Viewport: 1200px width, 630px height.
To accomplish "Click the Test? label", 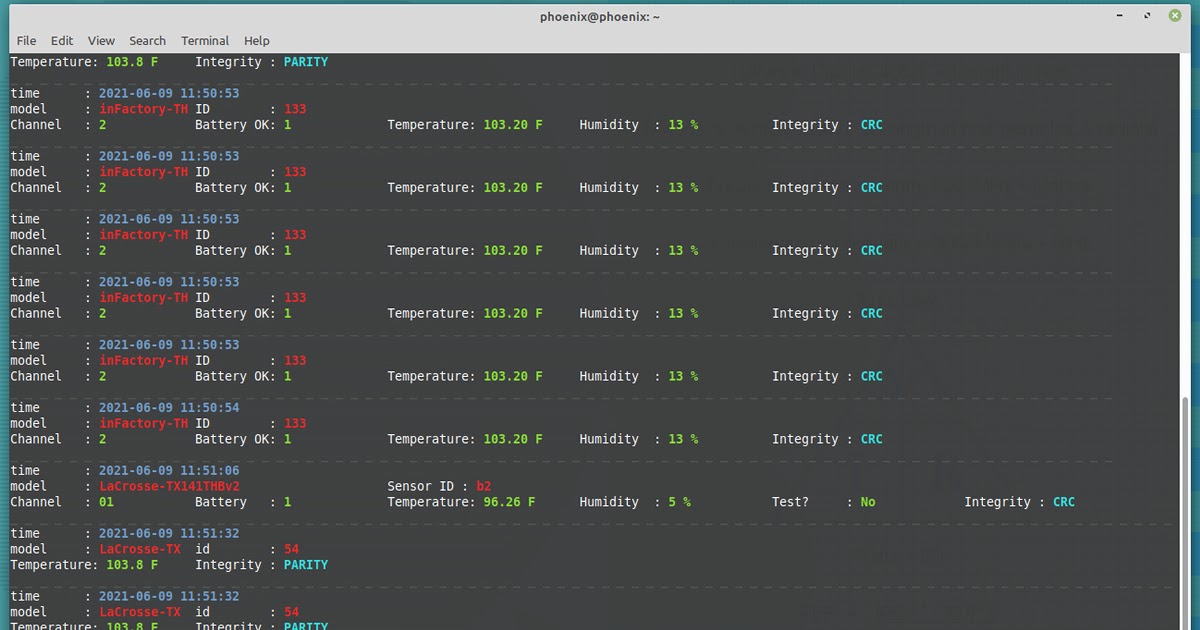I will (790, 502).
